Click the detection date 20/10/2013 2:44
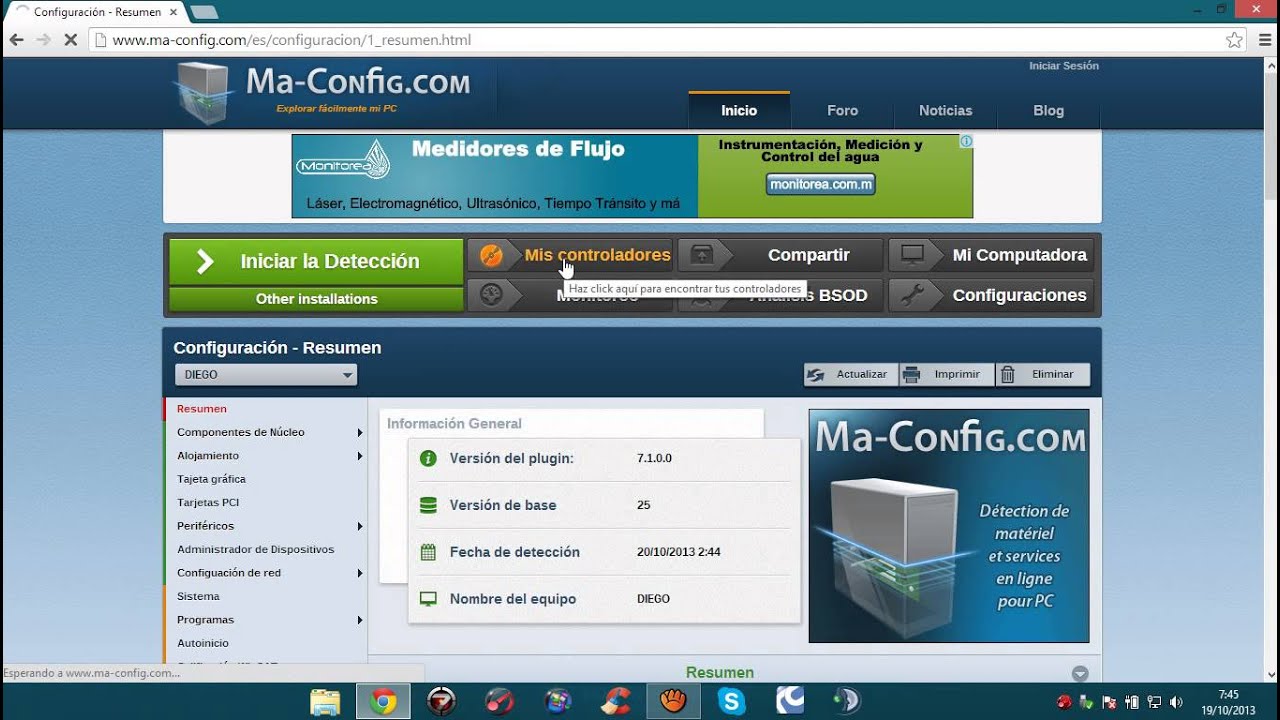1280x720 pixels. (x=679, y=552)
